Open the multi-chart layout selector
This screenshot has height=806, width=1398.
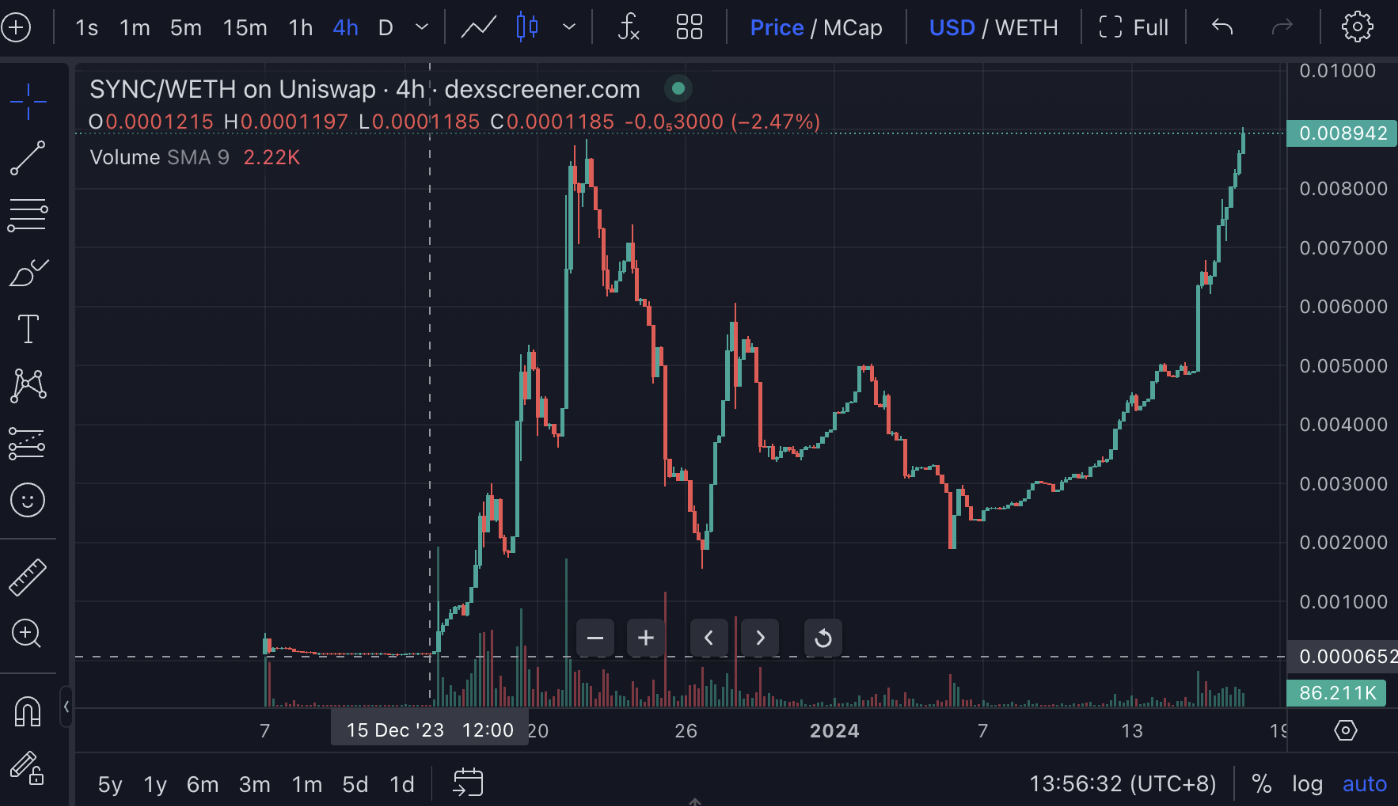coord(690,27)
